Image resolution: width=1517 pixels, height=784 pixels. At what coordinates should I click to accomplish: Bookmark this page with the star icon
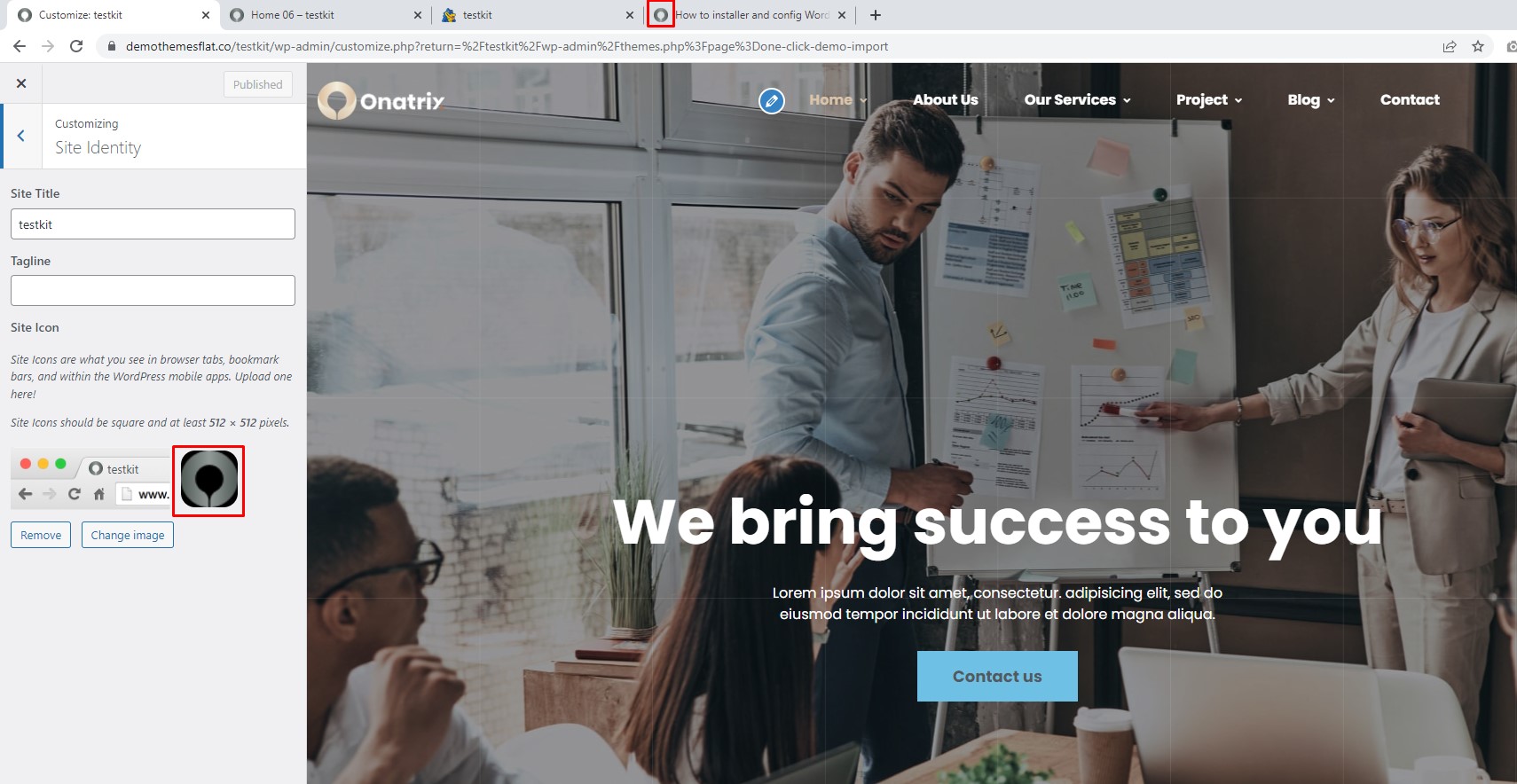[1478, 46]
